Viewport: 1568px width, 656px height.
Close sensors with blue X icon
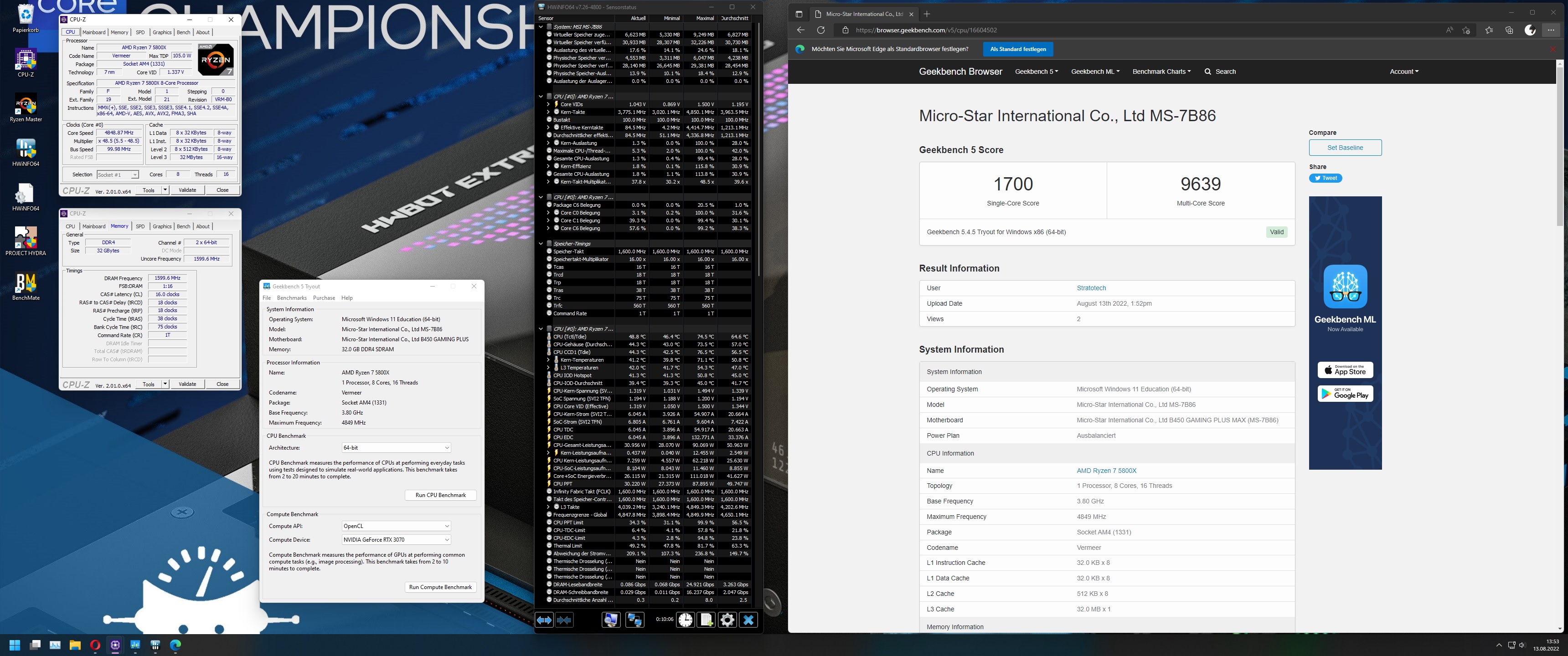(x=748, y=620)
